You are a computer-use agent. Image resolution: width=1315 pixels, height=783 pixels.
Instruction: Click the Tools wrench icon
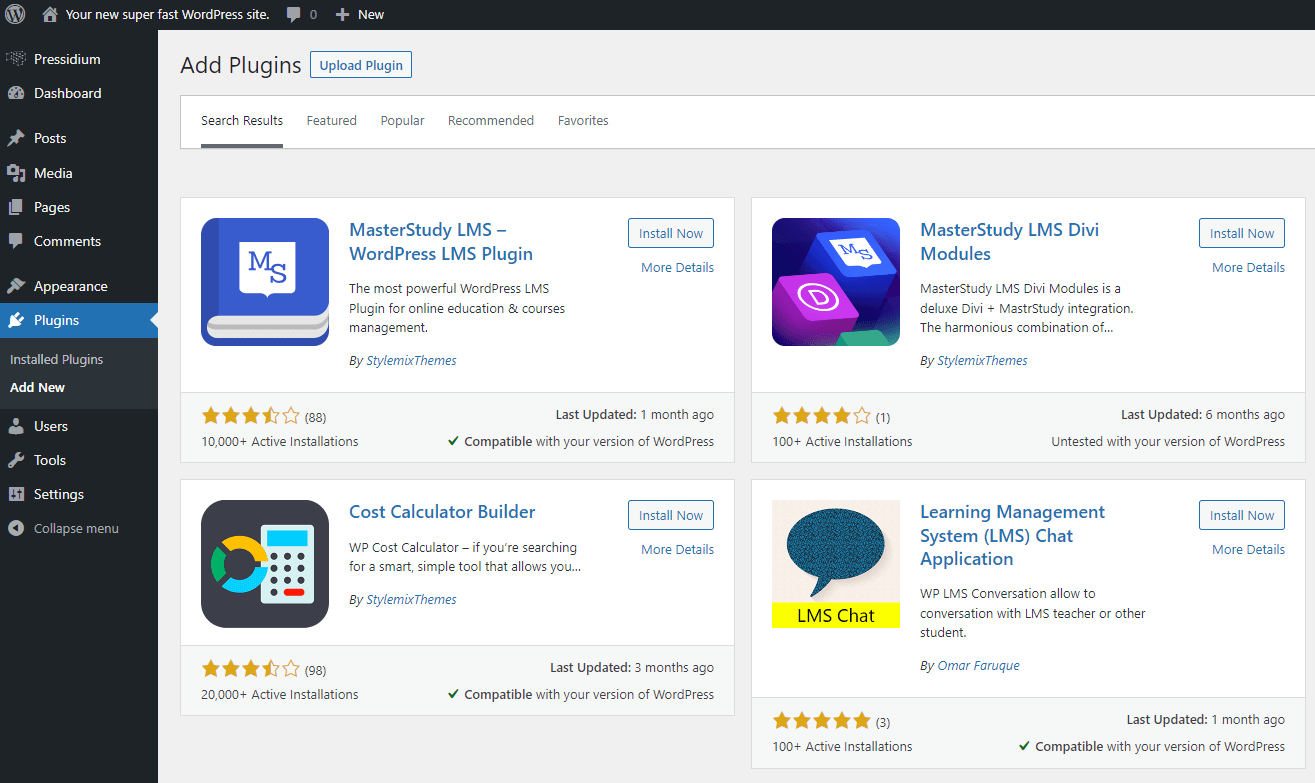(16, 460)
